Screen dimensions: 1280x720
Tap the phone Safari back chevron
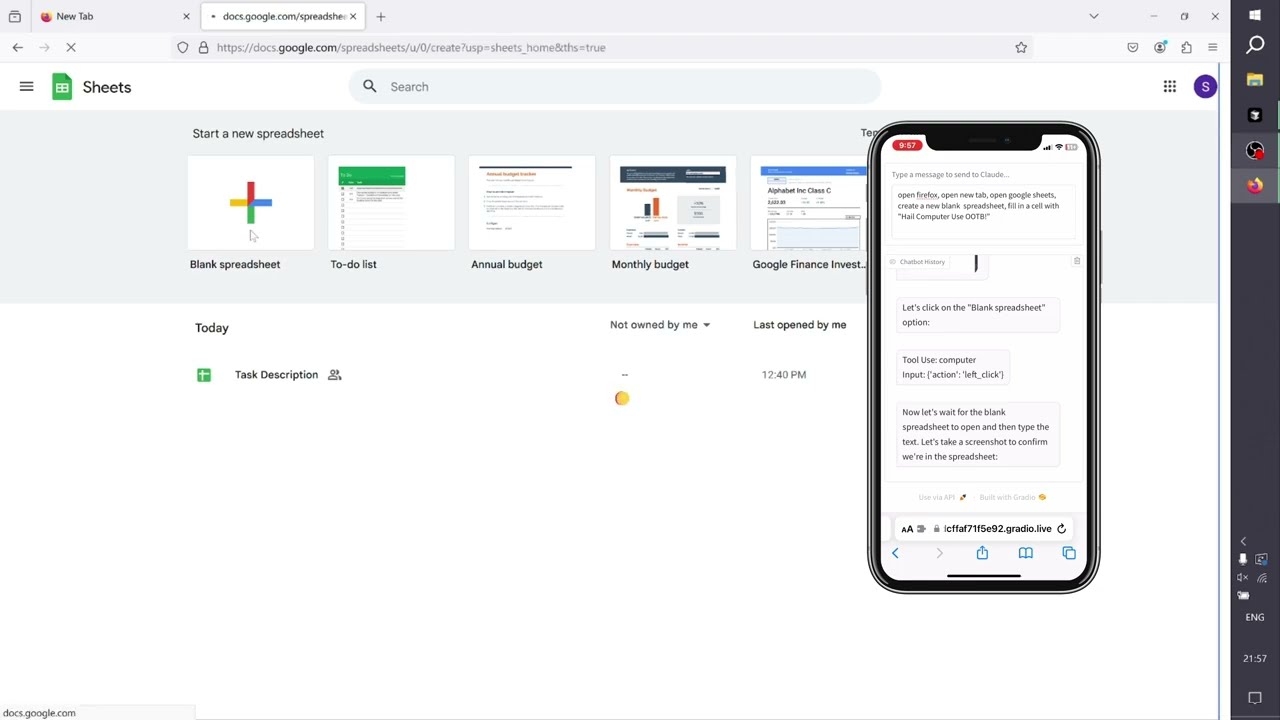point(895,553)
